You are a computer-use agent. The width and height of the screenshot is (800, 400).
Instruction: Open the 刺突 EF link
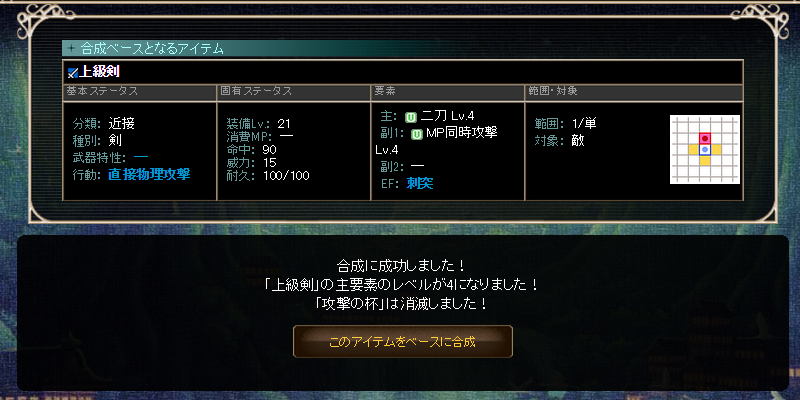[419, 183]
